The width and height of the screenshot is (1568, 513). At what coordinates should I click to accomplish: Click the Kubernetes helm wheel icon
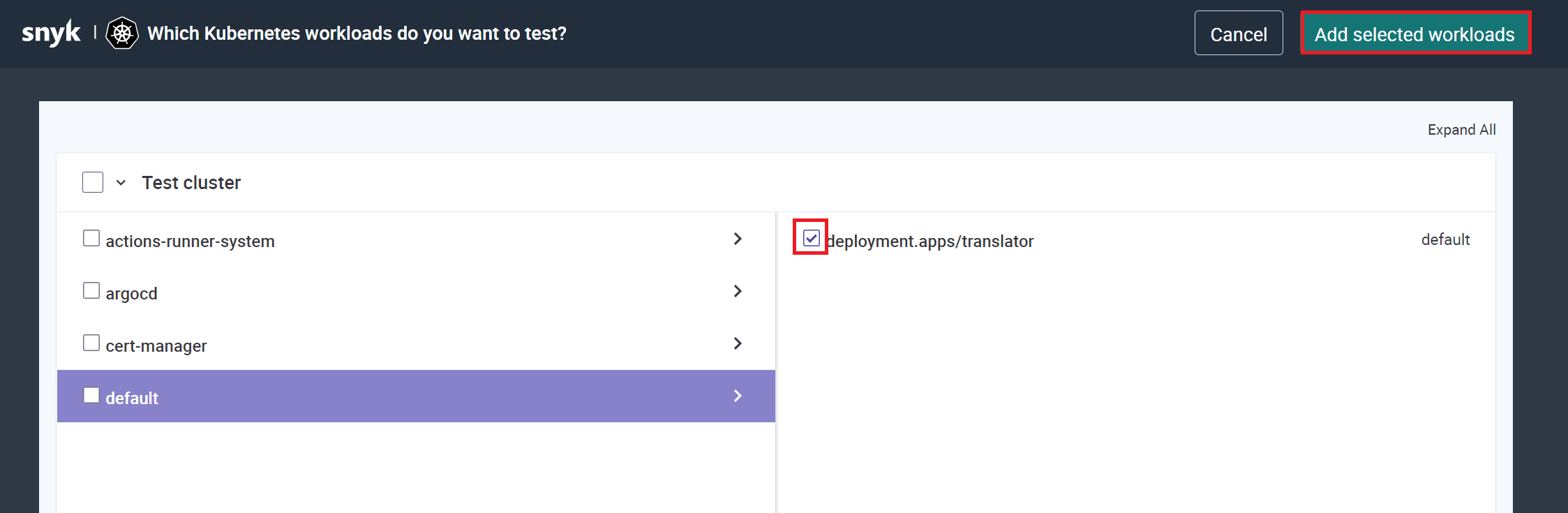[122, 34]
